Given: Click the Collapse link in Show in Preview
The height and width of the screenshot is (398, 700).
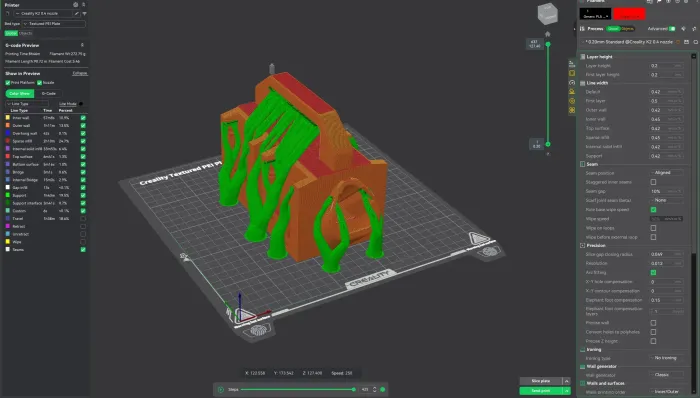Looking at the screenshot, I should coord(79,73).
